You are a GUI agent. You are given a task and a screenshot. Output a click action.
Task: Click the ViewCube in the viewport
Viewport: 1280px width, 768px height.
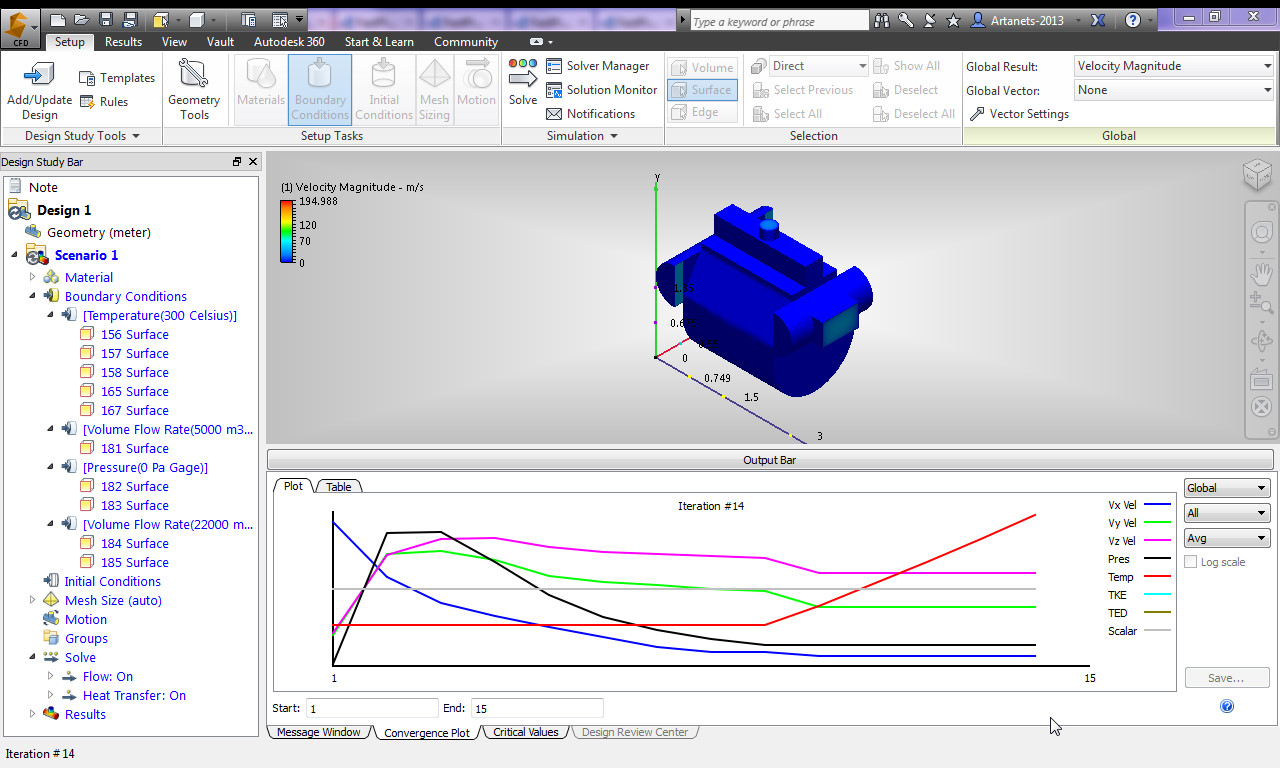[x=1258, y=174]
